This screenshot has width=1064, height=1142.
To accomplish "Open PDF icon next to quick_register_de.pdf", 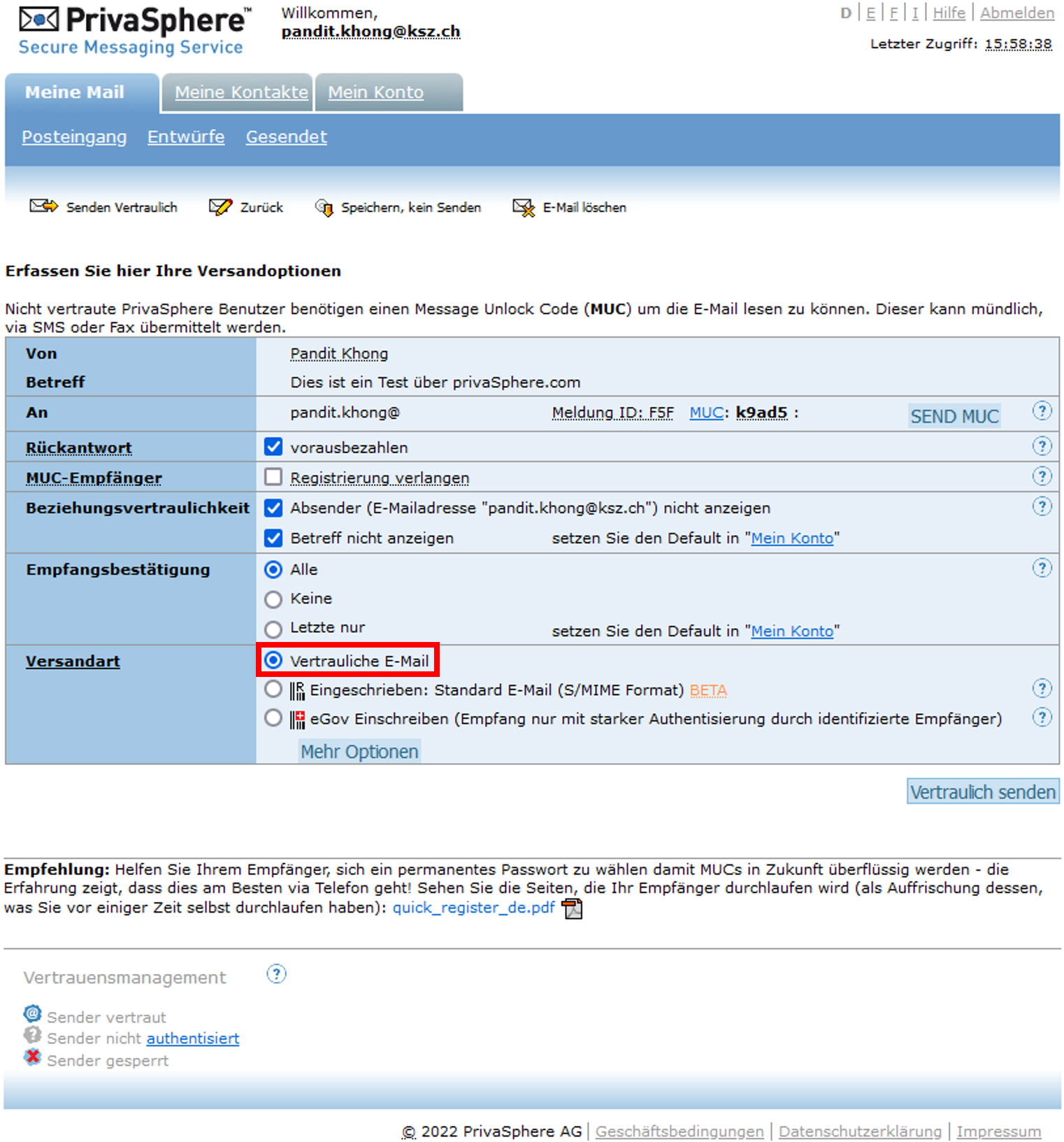I will click(573, 908).
